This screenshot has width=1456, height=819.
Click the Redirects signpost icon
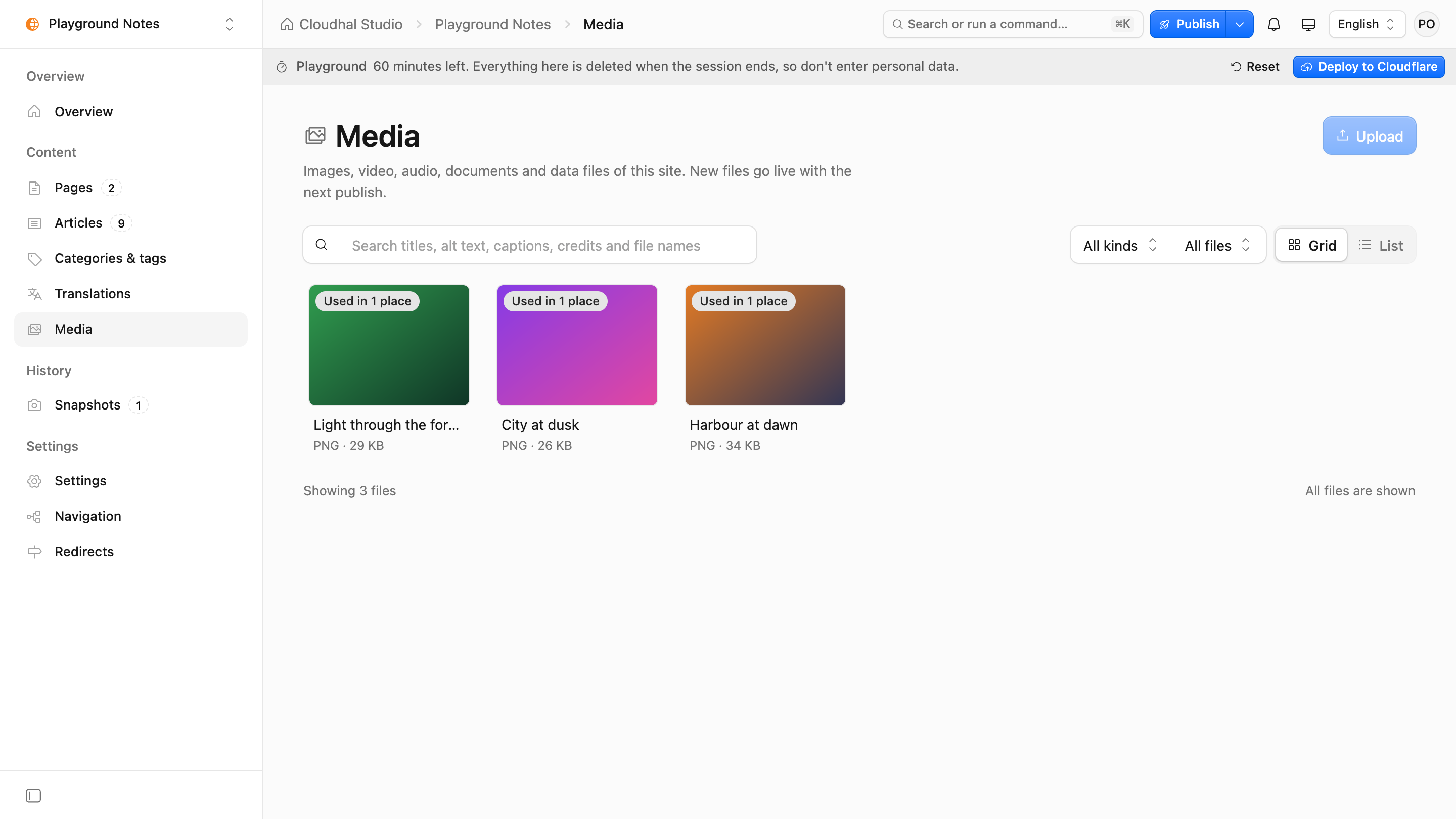click(x=34, y=552)
